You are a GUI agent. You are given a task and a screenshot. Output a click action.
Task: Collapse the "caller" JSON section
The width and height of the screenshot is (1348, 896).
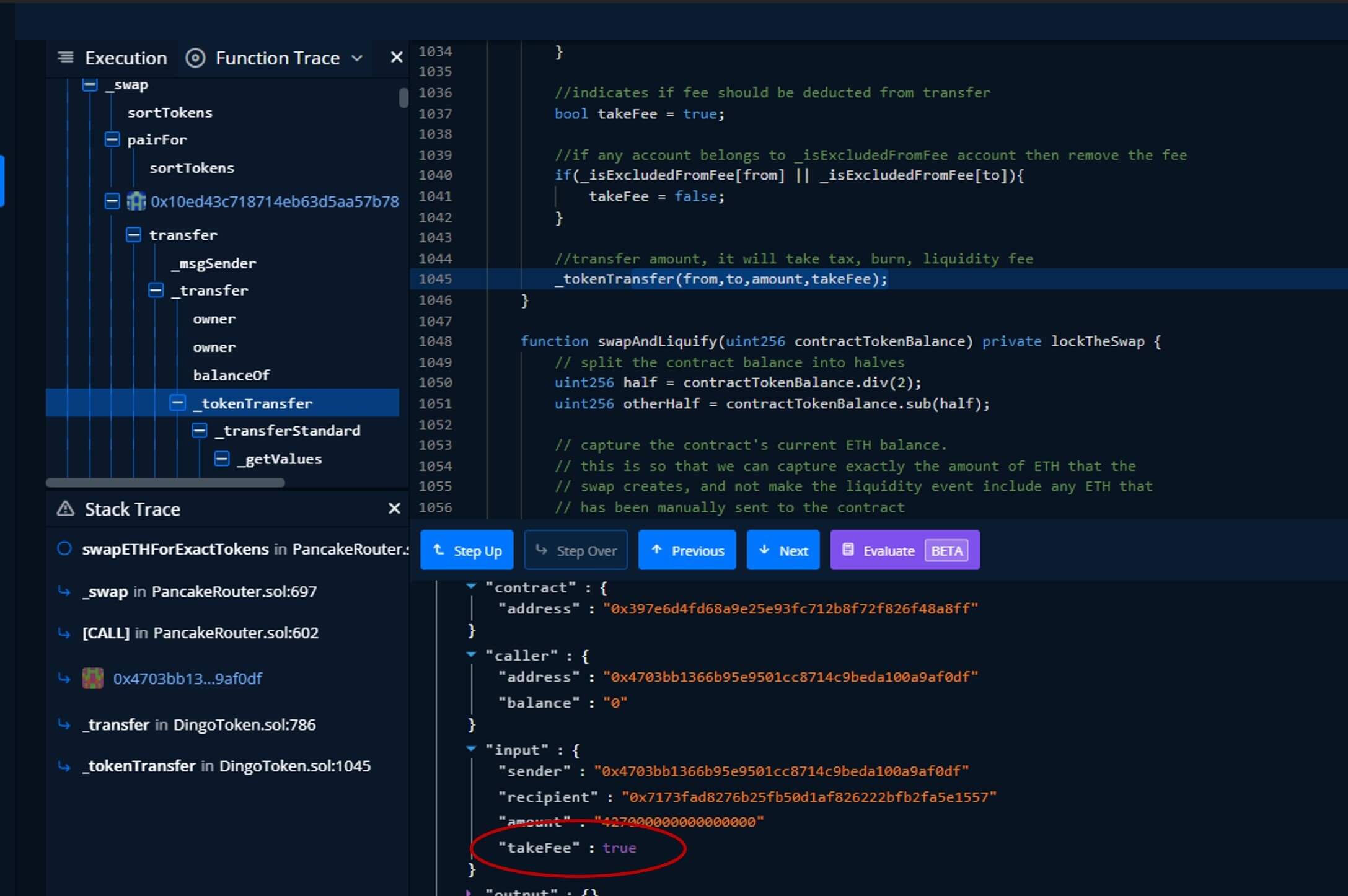[471, 654]
